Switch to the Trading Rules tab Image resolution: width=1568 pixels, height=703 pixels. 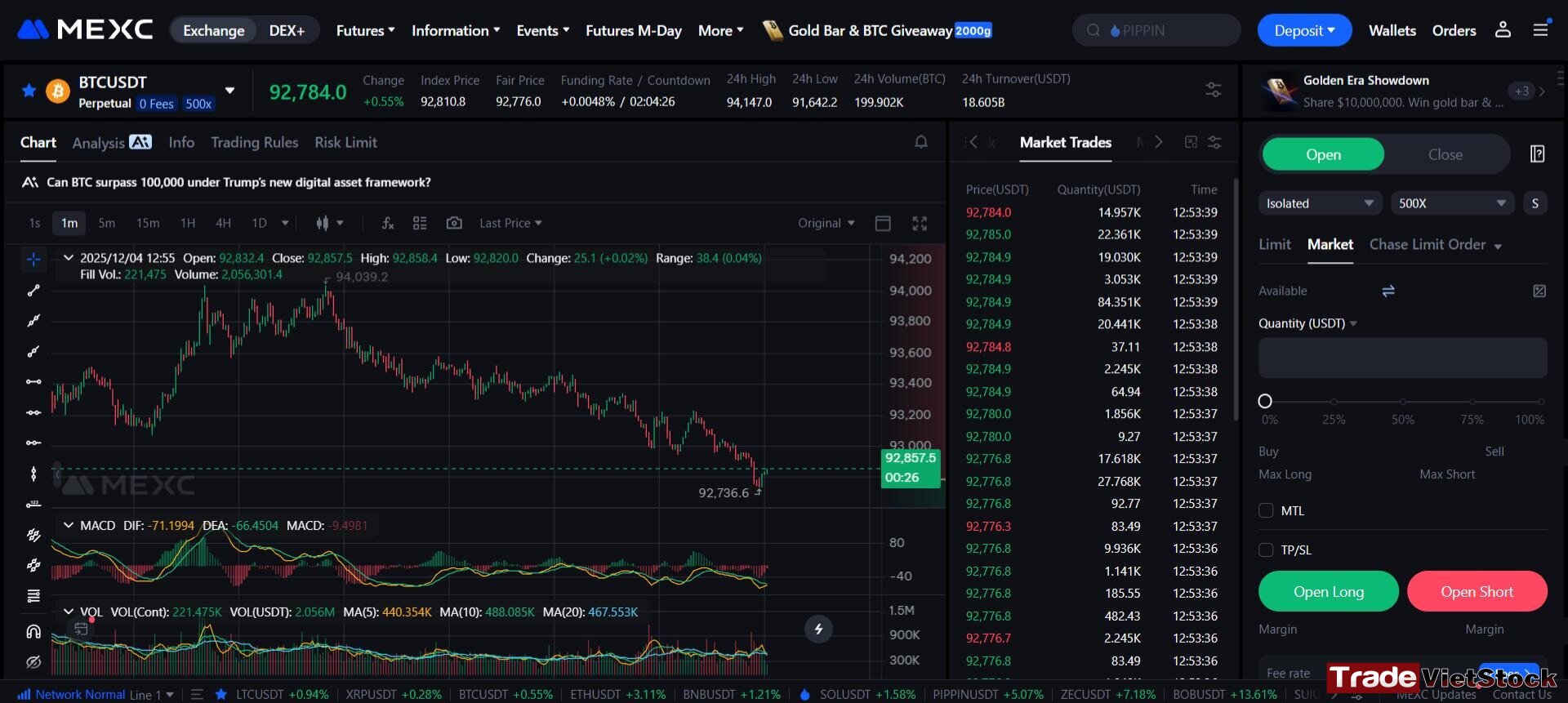pos(255,142)
